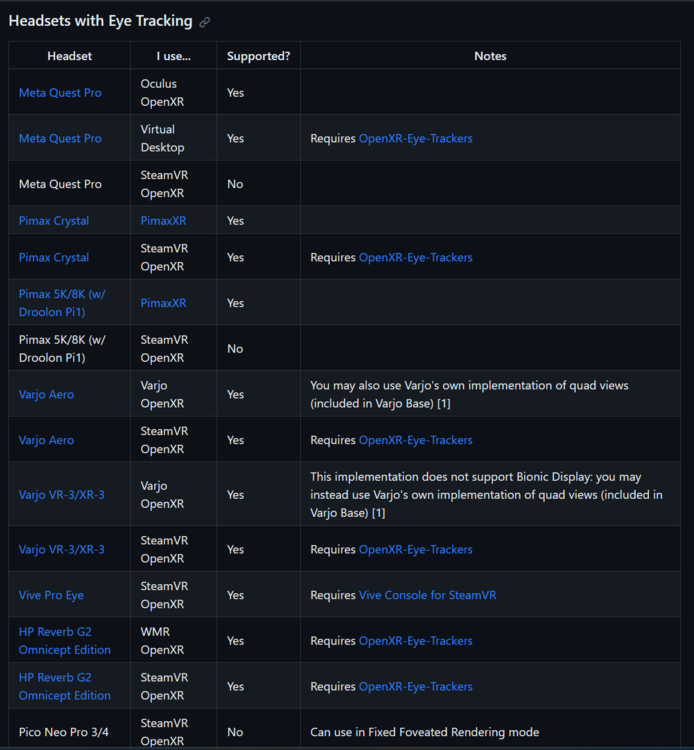Screen dimensions: 694x750
Task: Open OpenXR-Eye-Trackers link in HP Reverb SteamVR row
Action: [x=415, y=687]
